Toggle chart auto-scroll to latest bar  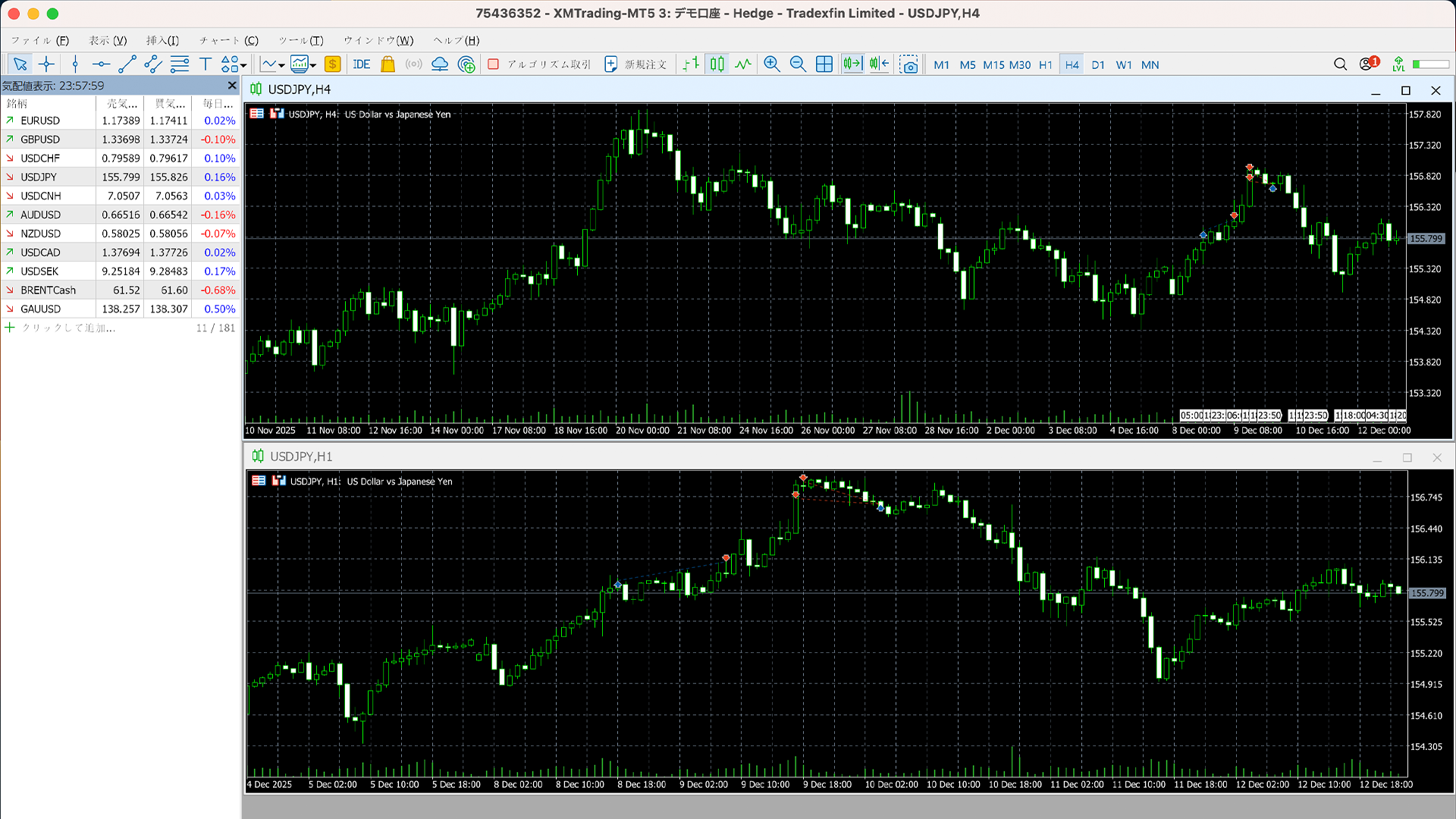click(852, 64)
